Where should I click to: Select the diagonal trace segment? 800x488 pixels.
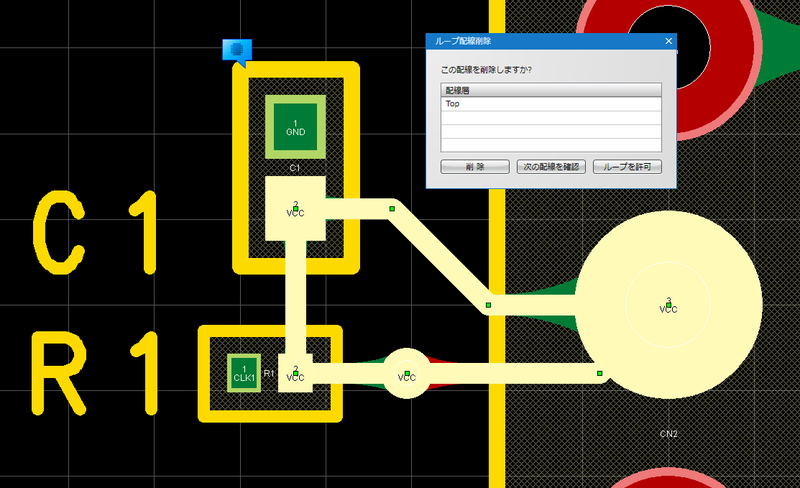pyautogui.click(x=440, y=260)
